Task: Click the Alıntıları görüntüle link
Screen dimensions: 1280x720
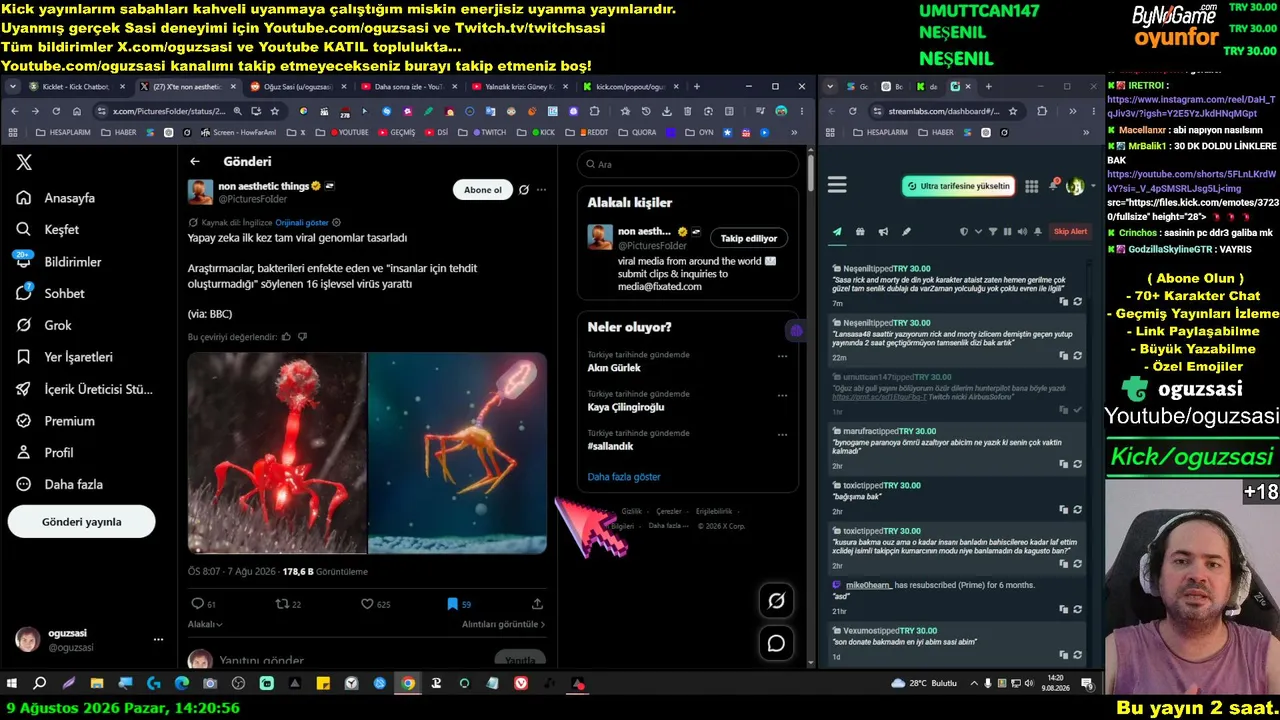Action: click(504, 624)
